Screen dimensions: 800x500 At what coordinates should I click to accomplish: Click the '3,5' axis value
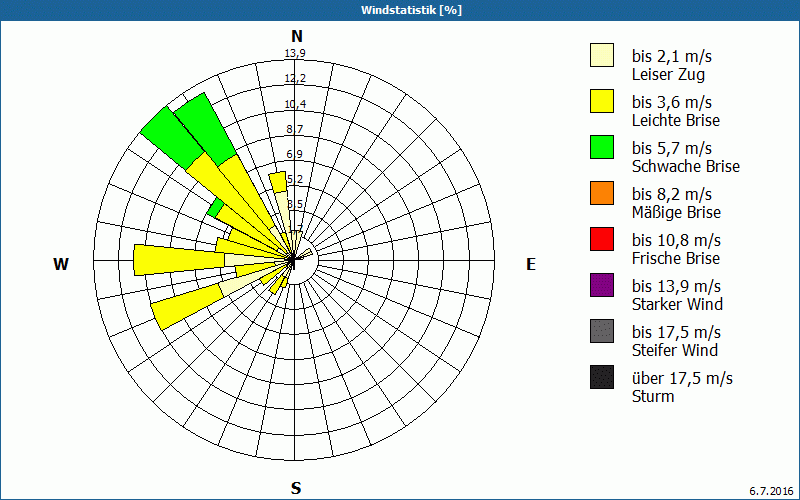(x=295, y=205)
